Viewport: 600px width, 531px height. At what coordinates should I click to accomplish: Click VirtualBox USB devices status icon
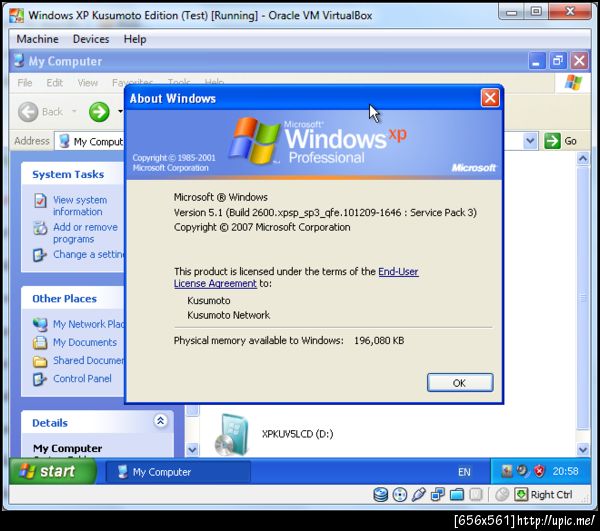419,495
